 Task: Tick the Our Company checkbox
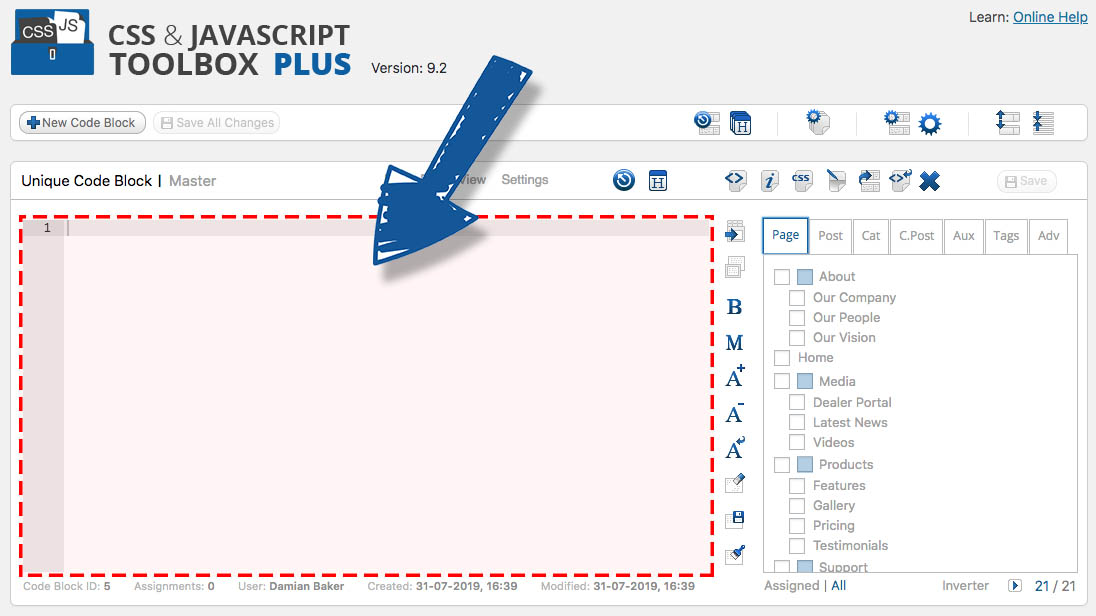coord(797,298)
